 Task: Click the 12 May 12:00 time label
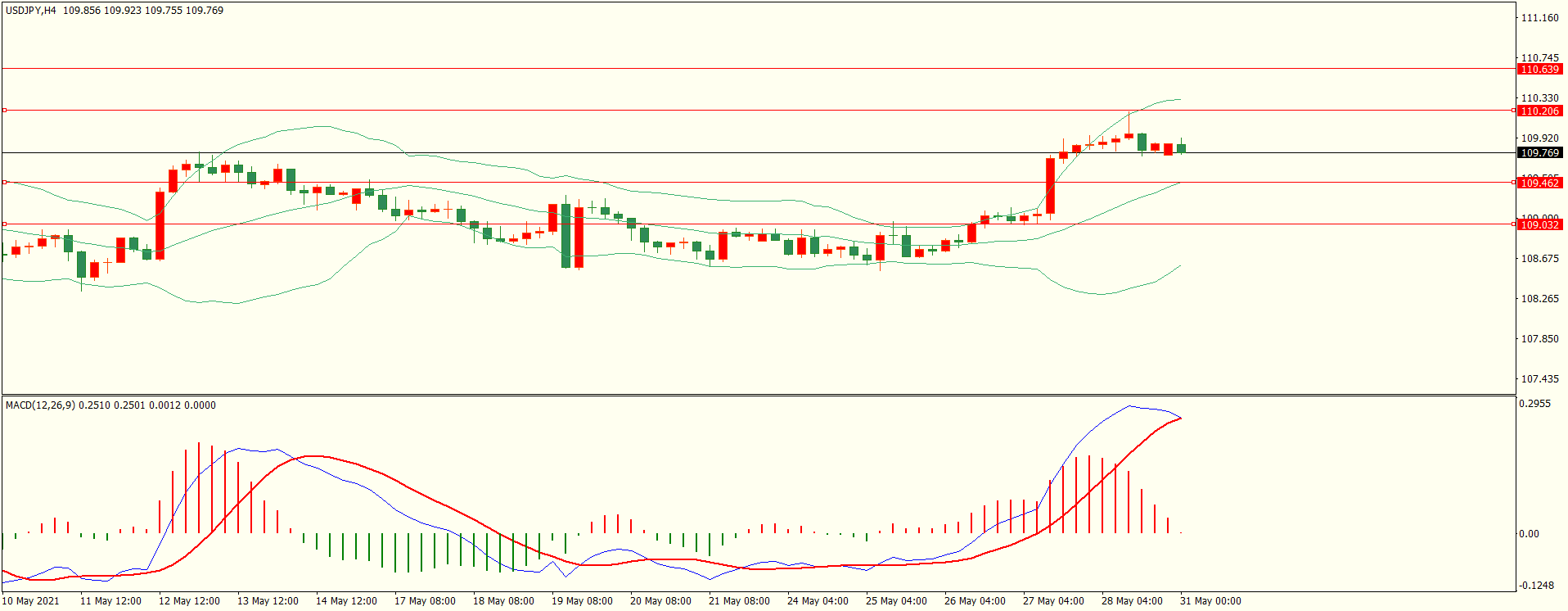pos(189,601)
